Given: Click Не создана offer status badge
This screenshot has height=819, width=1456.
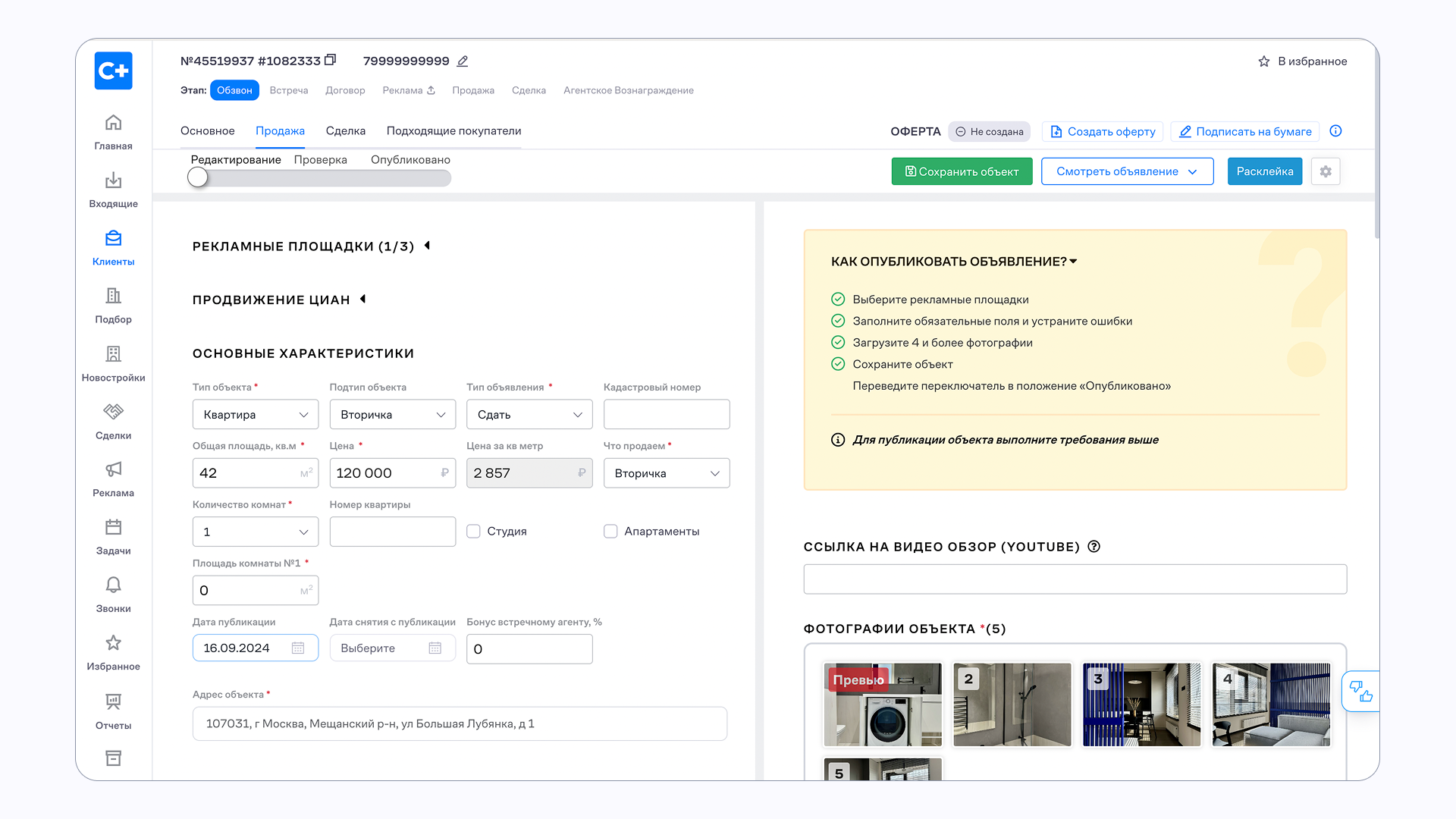Looking at the screenshot, I should (x=989, y=132).
